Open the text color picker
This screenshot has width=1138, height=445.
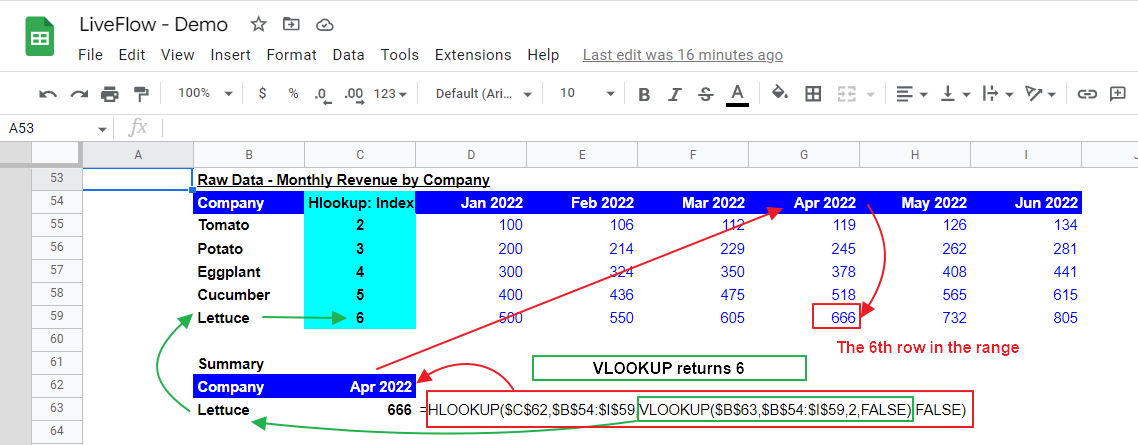point(737,94)
